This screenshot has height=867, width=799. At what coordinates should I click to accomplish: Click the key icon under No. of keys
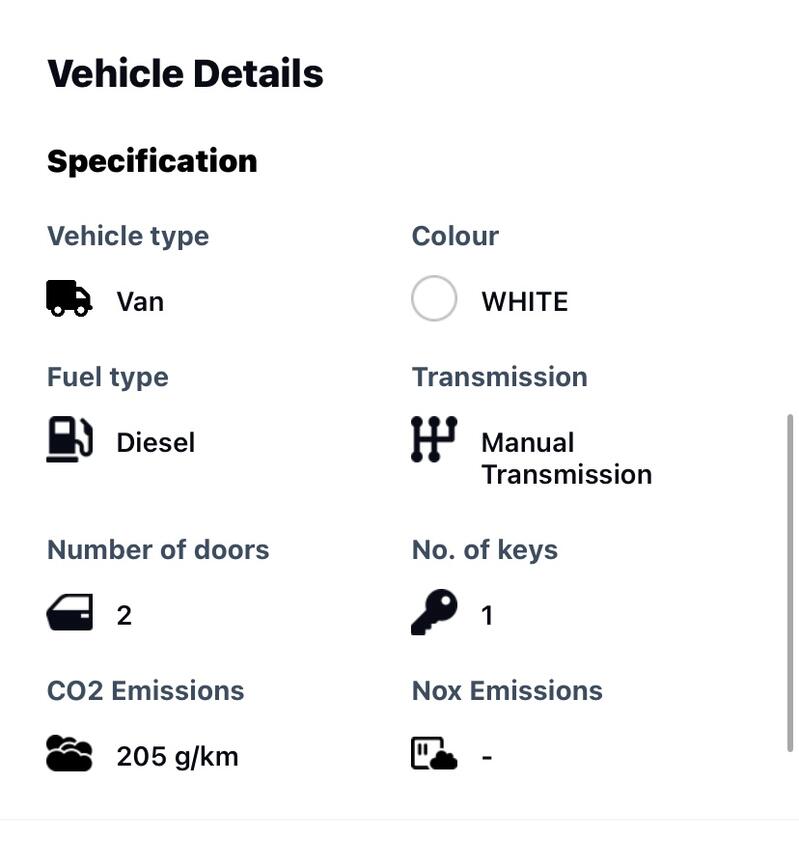click(434, 612)
